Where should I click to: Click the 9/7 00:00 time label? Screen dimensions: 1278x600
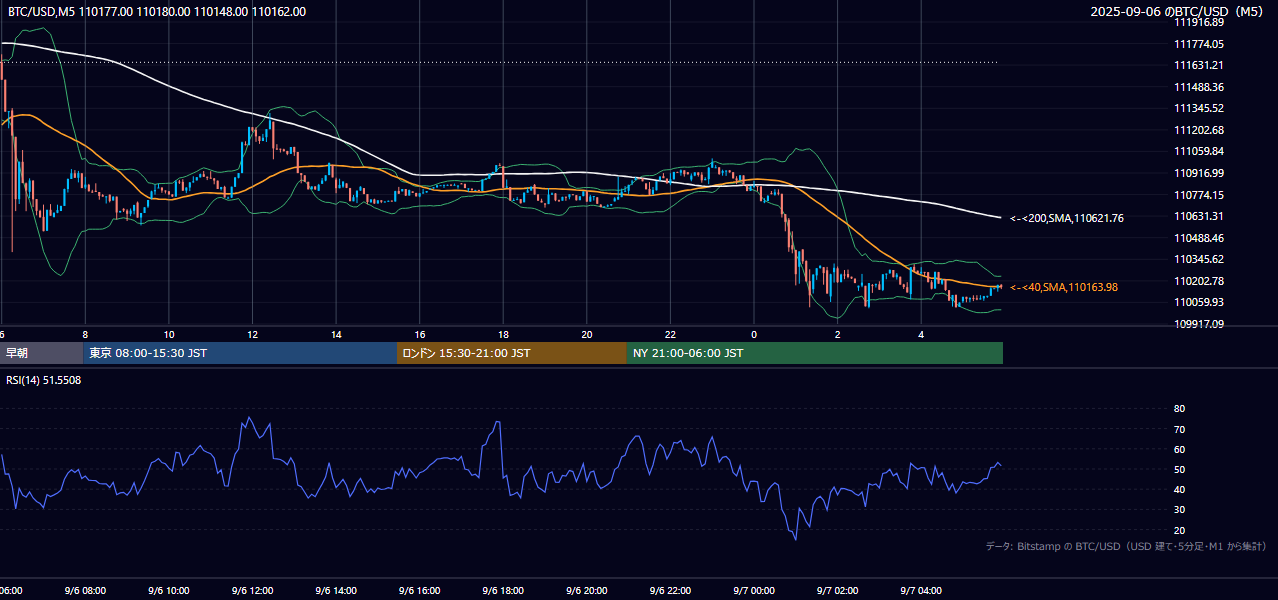click(x=754, y=591)
